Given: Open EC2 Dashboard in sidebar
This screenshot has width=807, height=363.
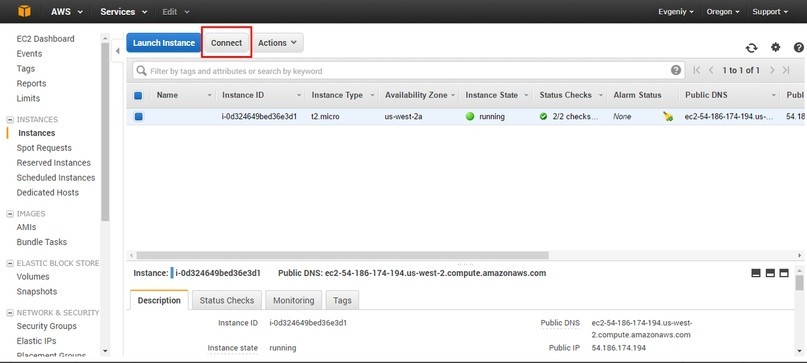Looking at the screenshot, I should tap(45, 39).
